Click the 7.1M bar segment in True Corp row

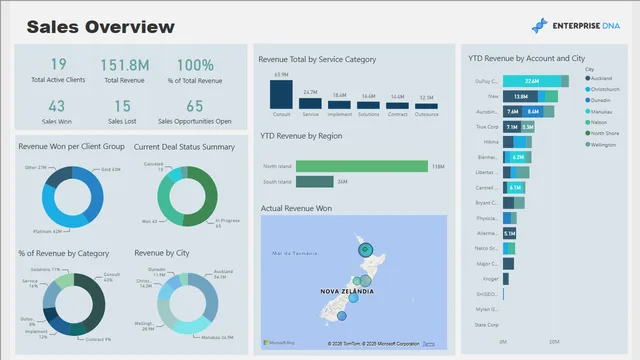(x=512, y=127)
